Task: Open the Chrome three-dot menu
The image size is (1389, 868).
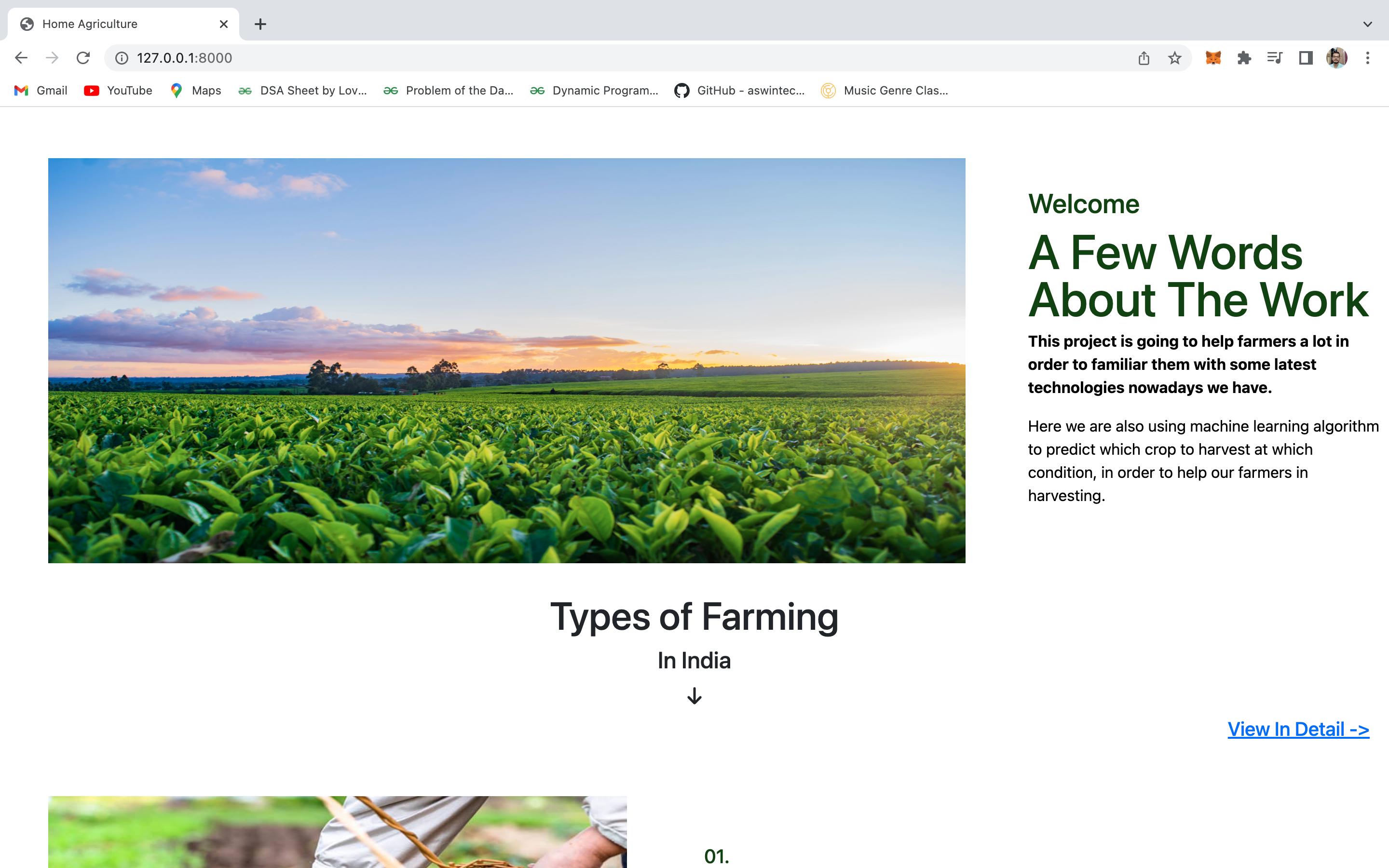Action: click(1368, 58)
